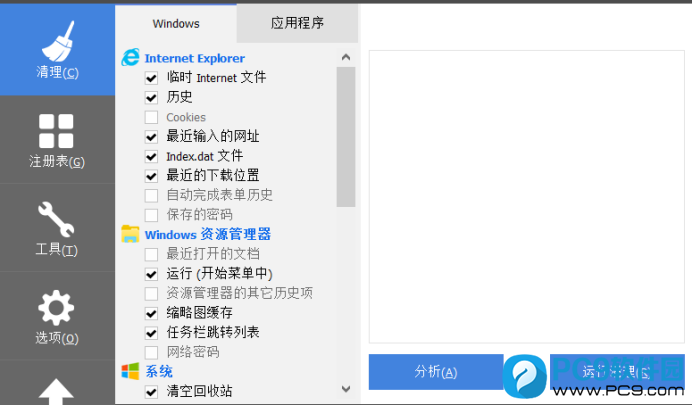
Task: Select the Internet Explorer section heading
Action: (x=194, y=58)
